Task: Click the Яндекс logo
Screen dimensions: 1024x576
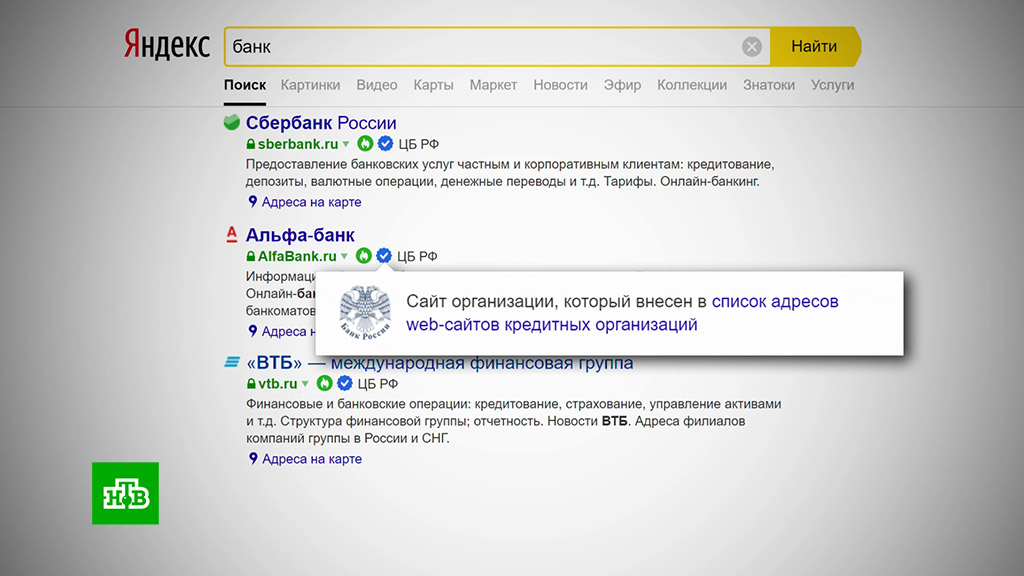Action: point(166,46)
